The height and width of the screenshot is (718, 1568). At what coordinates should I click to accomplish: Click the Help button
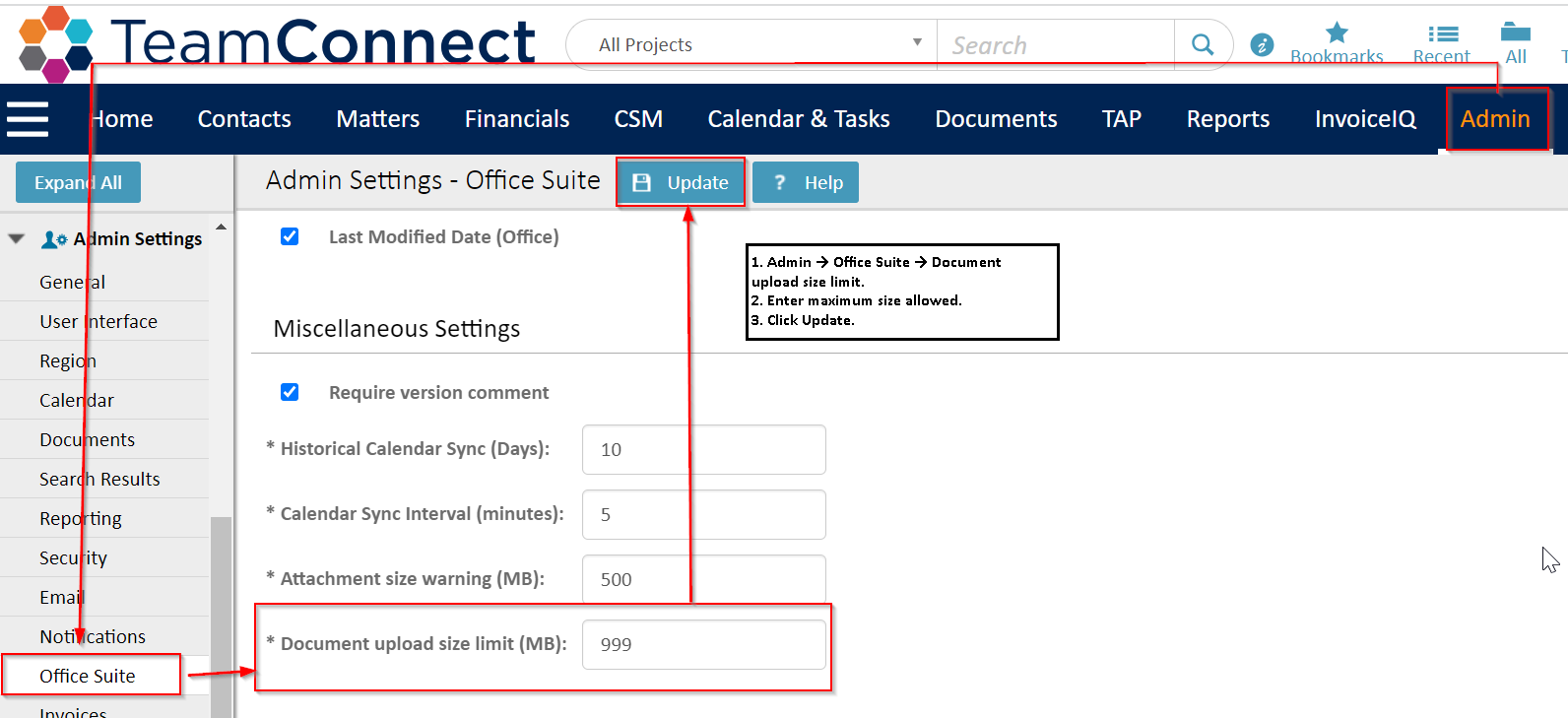(x=806, y=182)
